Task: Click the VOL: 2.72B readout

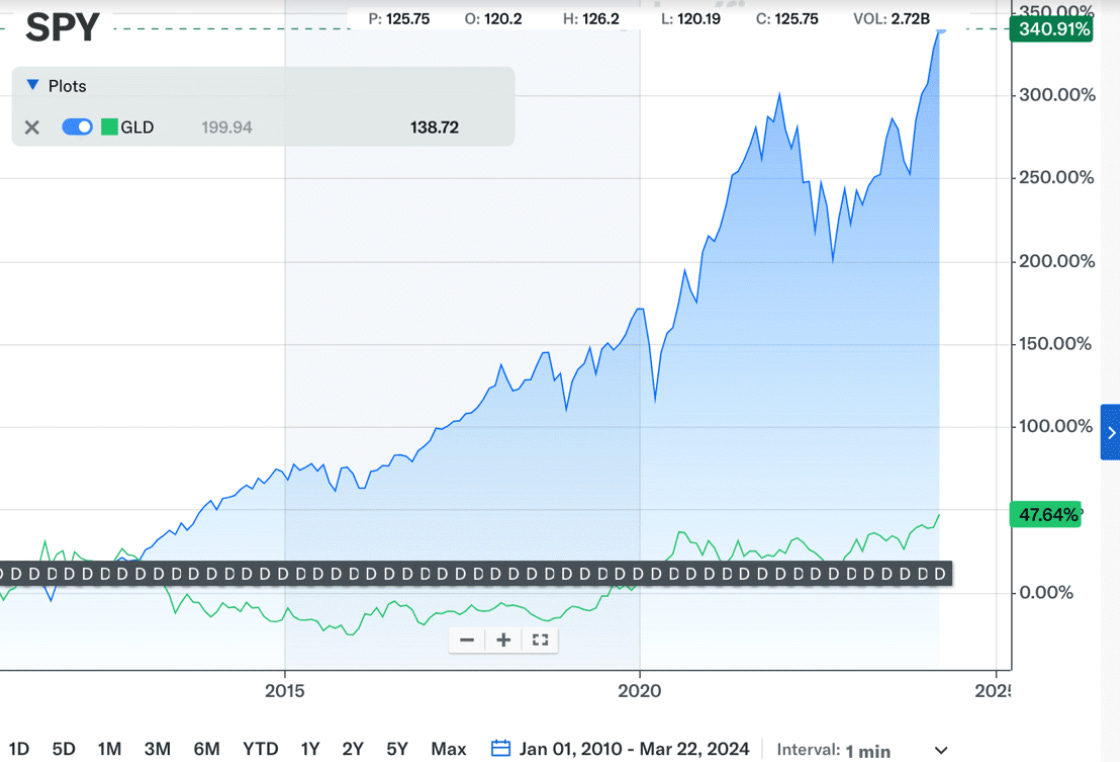Action: pos(891,19)
